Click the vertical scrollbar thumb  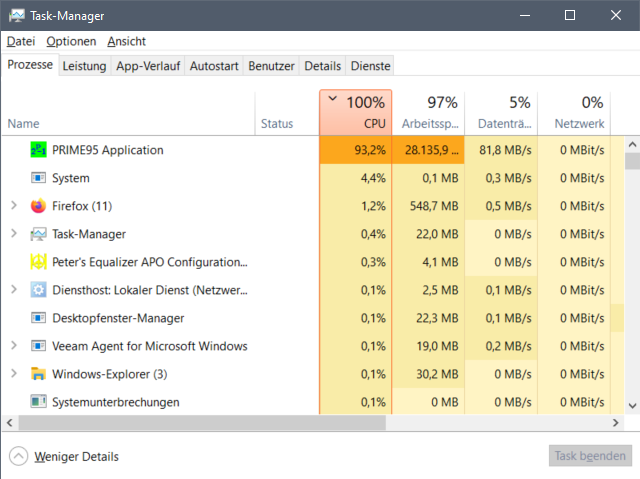[632, 161]
